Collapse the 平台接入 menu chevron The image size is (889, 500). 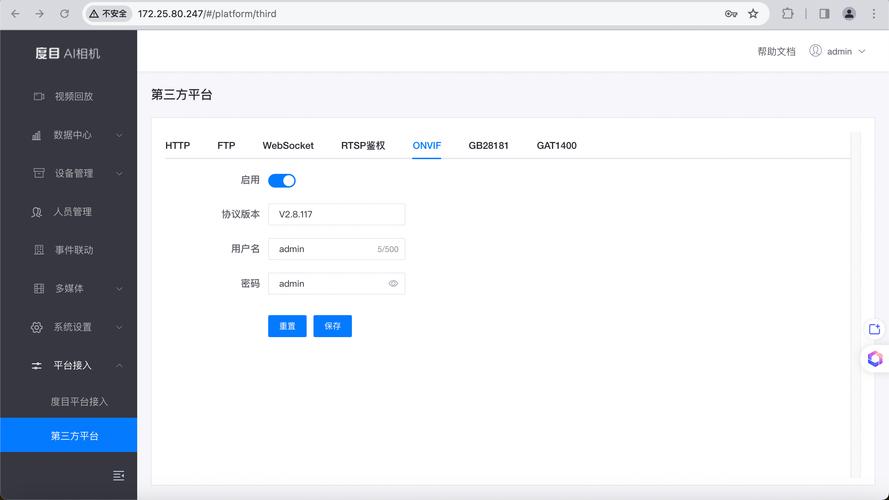[119, 366]
